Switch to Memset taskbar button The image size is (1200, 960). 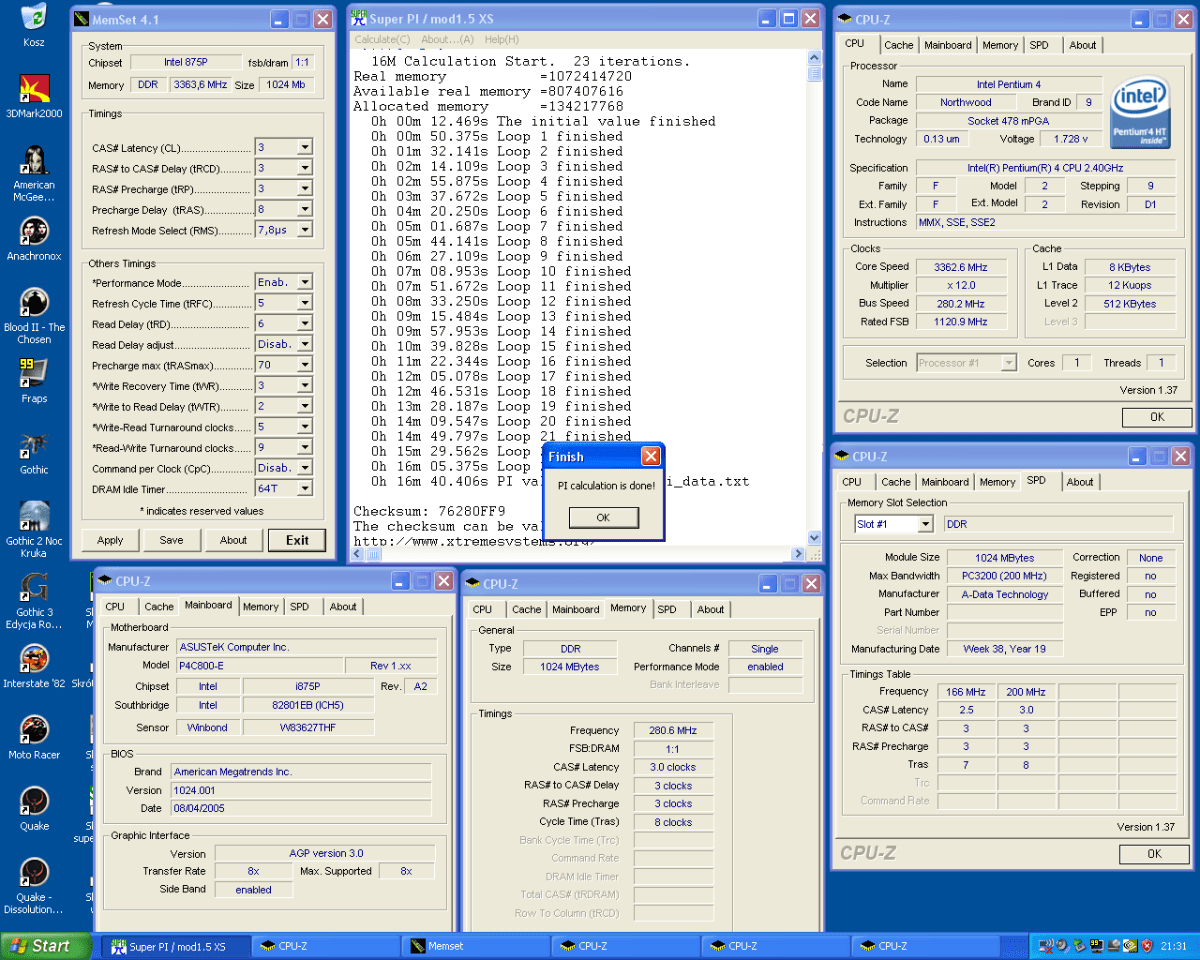pos(475,946)
